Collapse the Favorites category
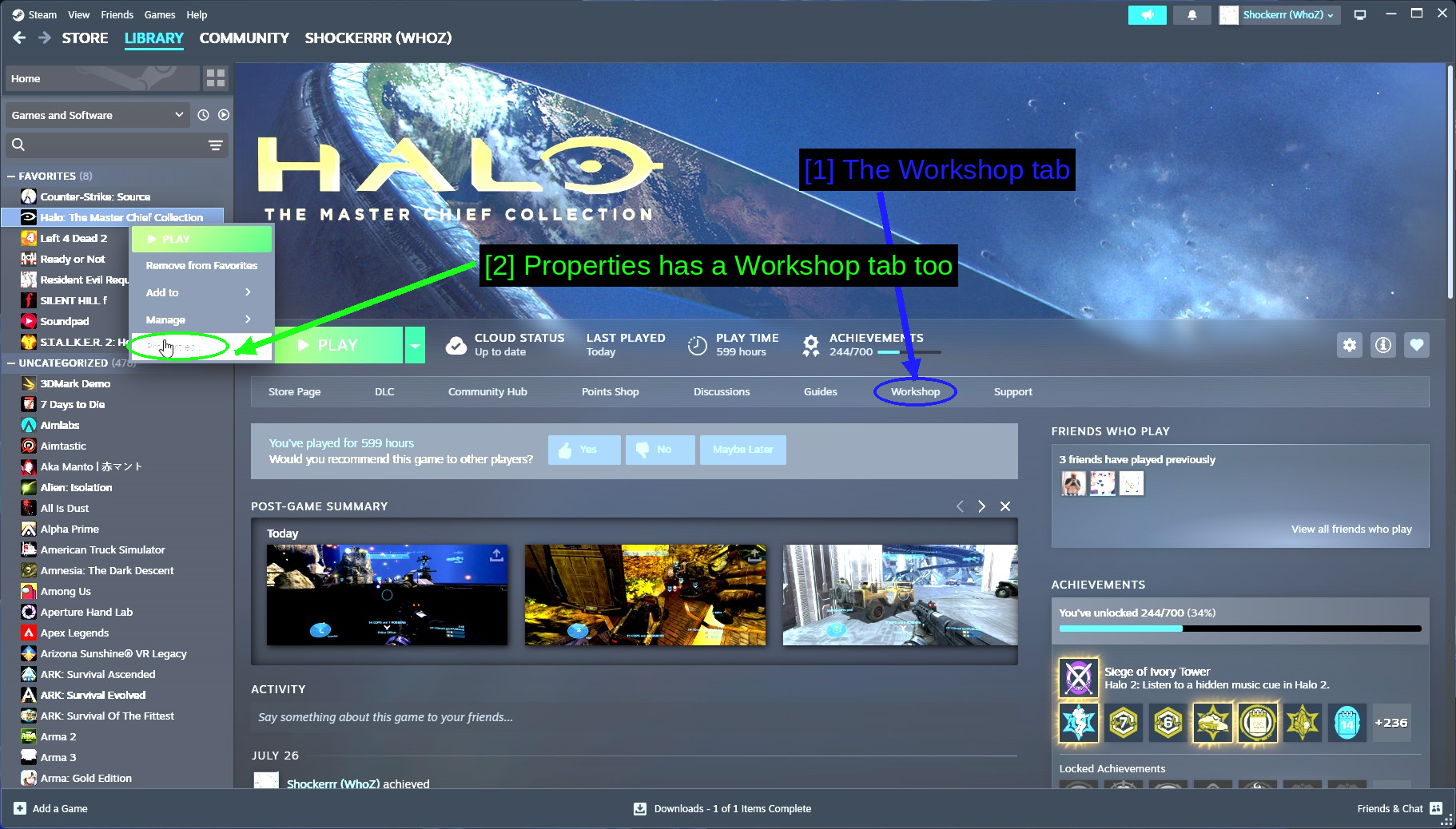Viewport: 1456px width, 829px height. point(11,176)
